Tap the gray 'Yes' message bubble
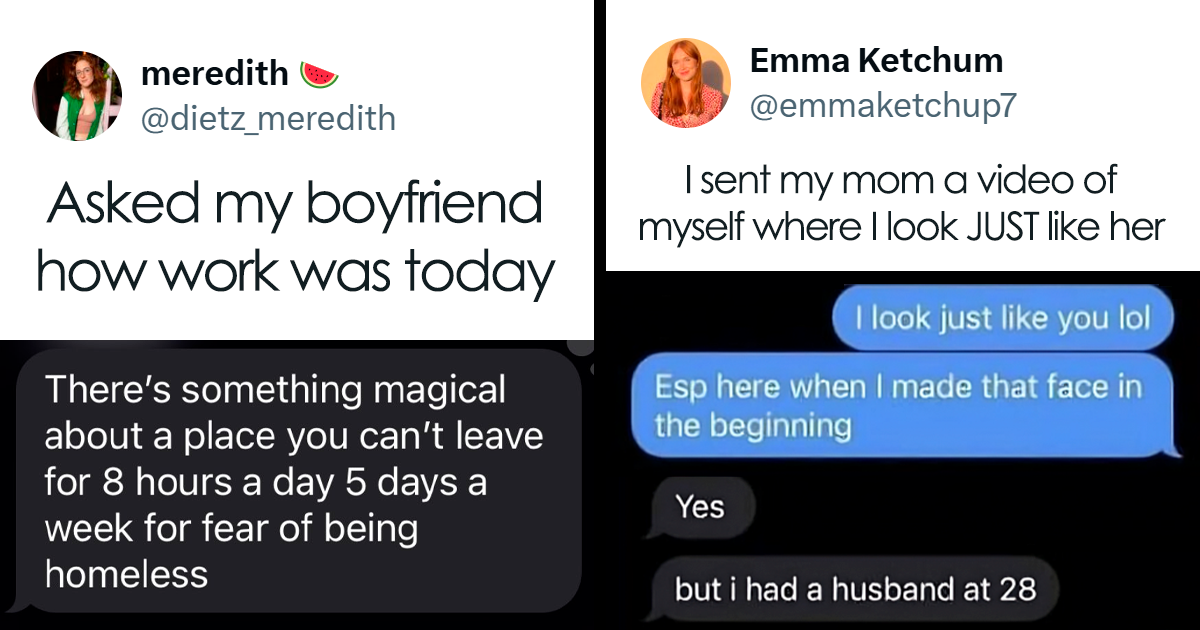Image resolution: width=1200 pixels, height=630 pixels. tap(699, 506)
